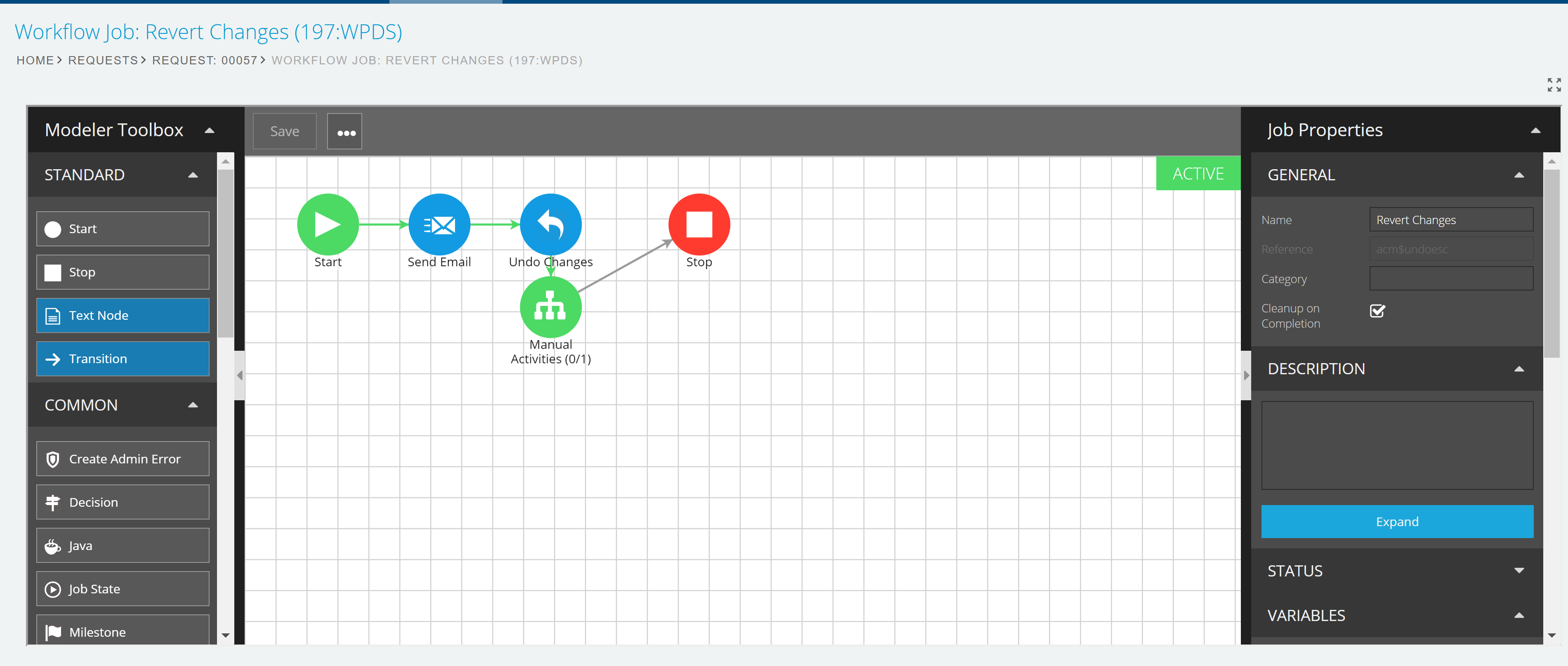The image size is (1568, 666).
Task: Select the Create Admin Error tool
Action: coord(123,459)
